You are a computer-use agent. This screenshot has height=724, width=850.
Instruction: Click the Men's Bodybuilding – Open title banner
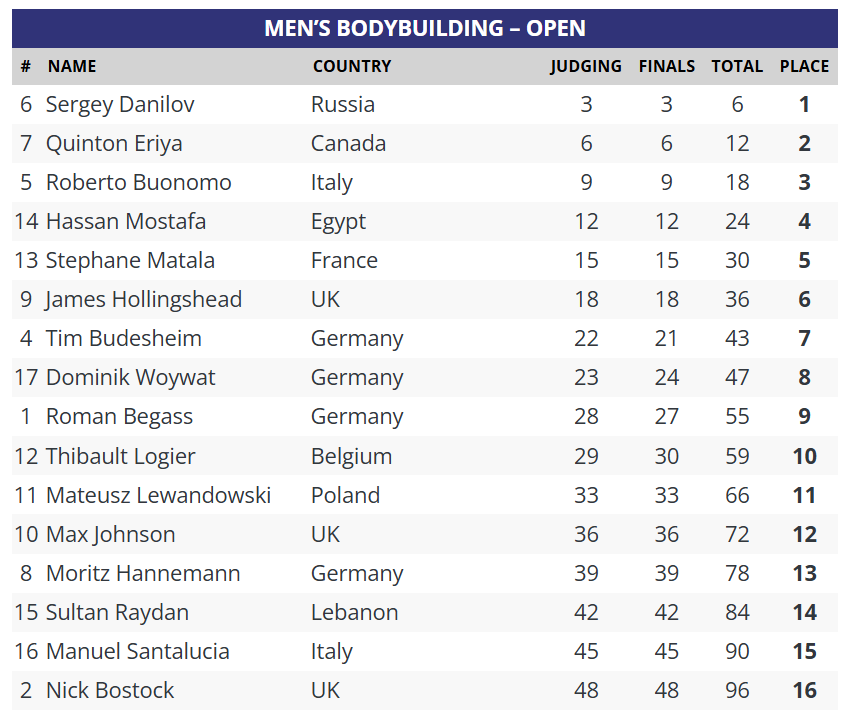(x=425, y=28)
